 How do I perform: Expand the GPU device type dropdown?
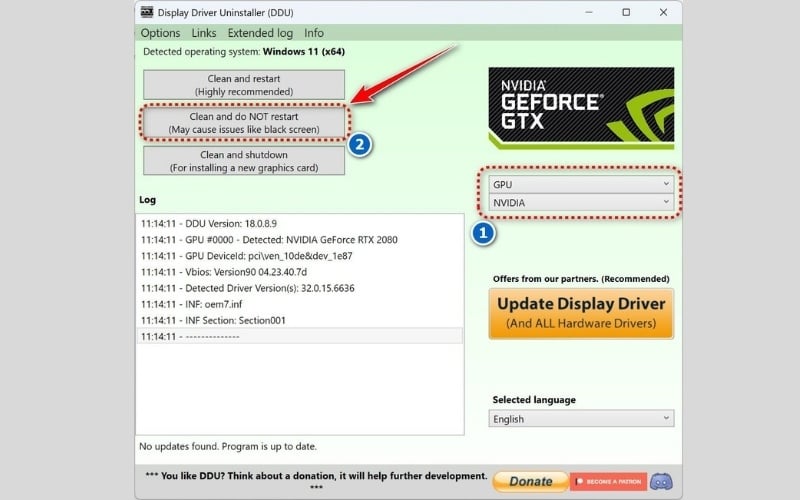click(x=581, y=185)
